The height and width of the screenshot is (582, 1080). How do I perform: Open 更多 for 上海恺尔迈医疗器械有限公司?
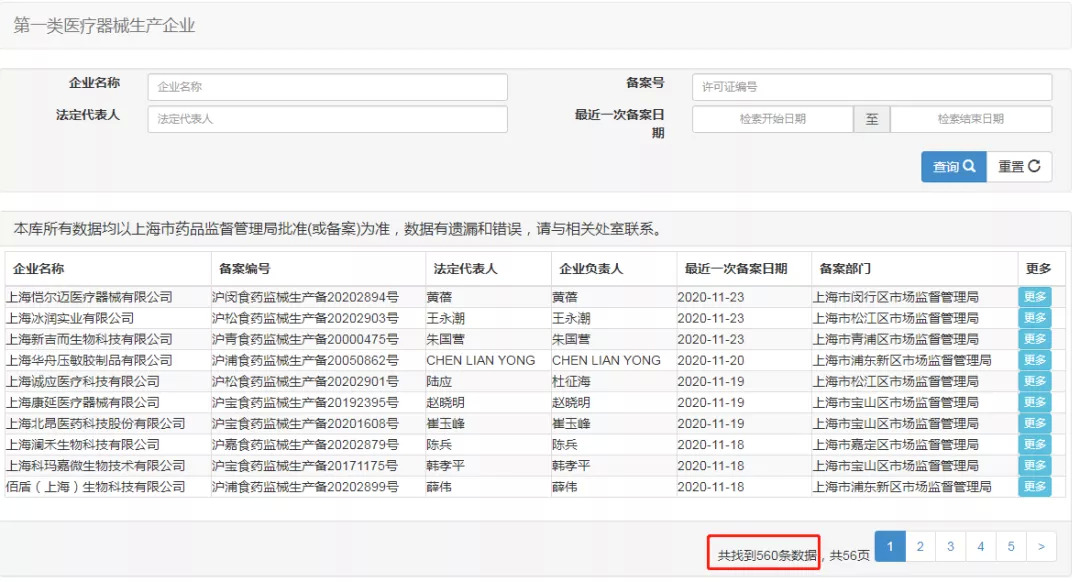[1034, 297]
